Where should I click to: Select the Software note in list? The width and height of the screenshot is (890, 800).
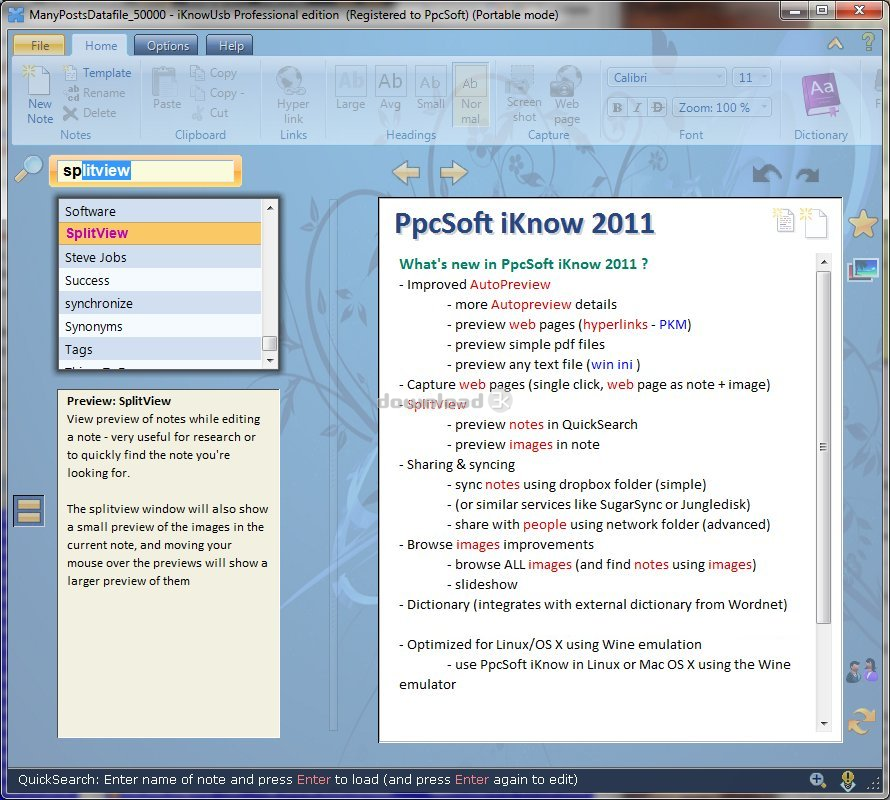pos(159,211)
